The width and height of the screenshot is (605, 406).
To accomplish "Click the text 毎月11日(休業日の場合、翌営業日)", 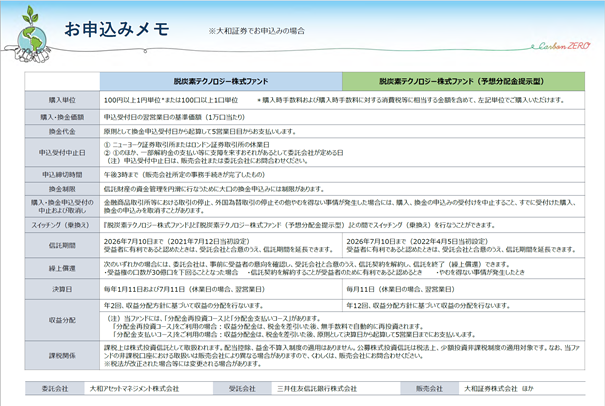I will (x=400, y=289).
